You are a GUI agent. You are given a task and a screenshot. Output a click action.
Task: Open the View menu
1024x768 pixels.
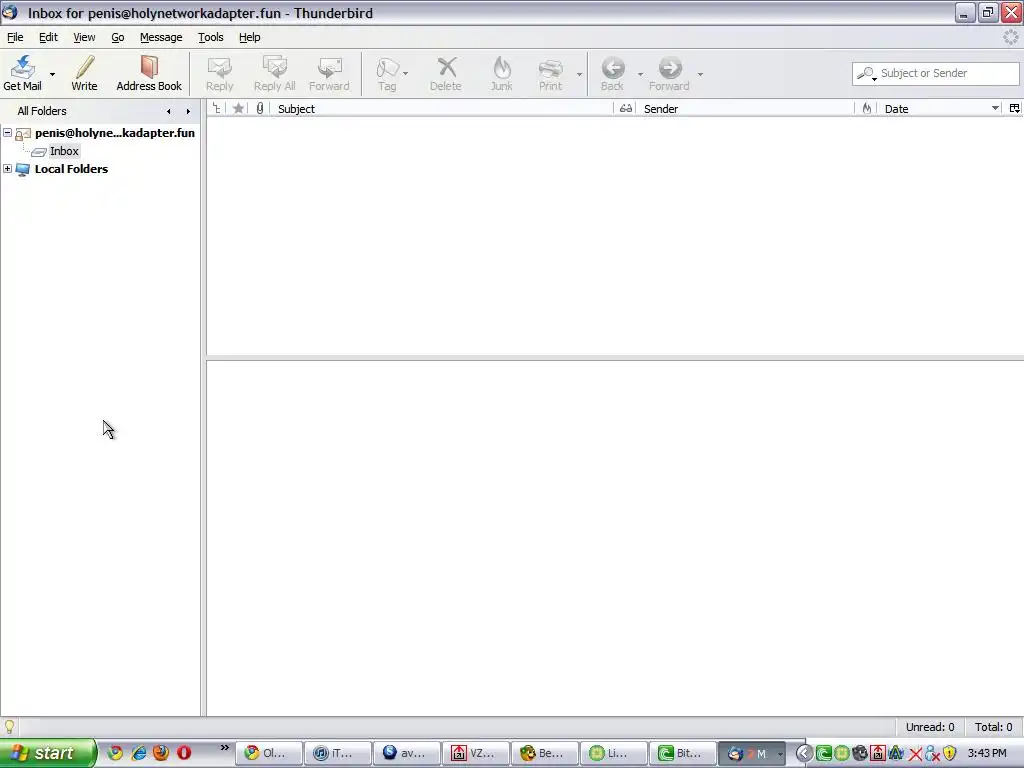pos(84,37)
